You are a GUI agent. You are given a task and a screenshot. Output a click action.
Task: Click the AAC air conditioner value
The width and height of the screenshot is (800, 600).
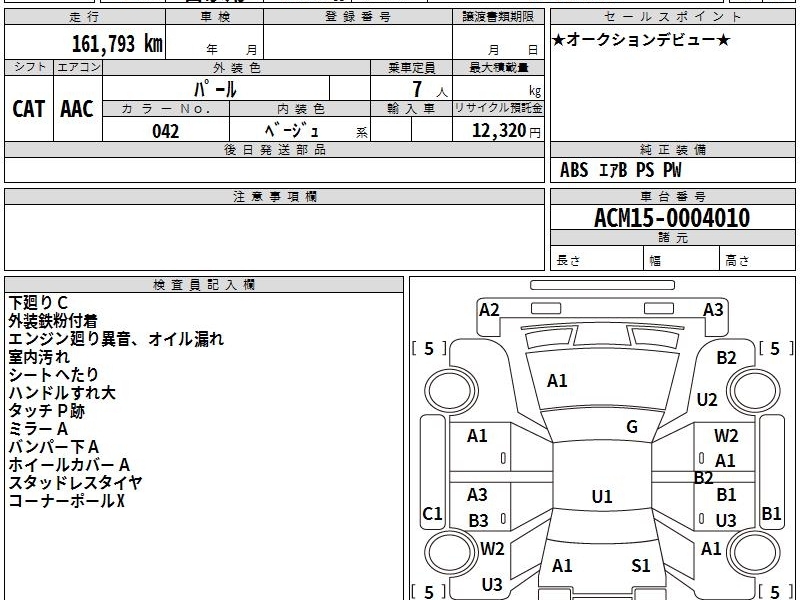coord(77,109)
